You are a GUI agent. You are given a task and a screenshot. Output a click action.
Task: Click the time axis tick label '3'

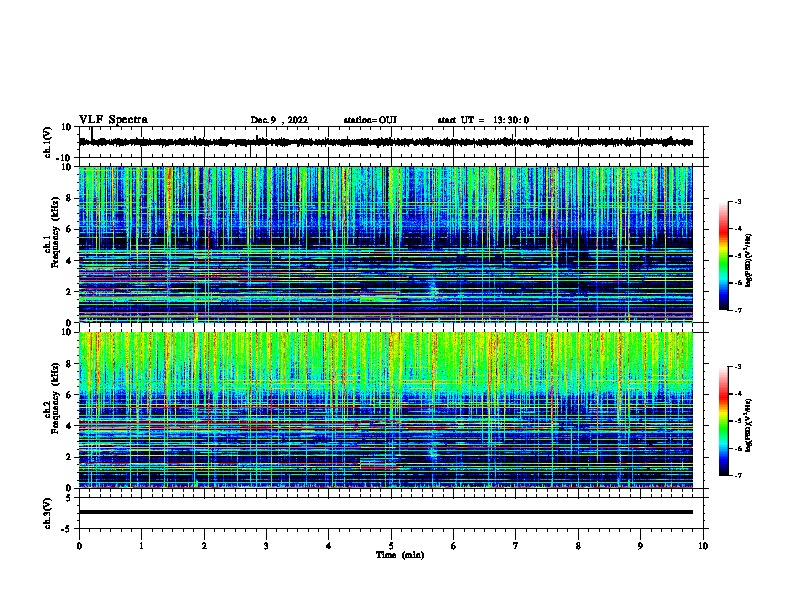[266, 546]
